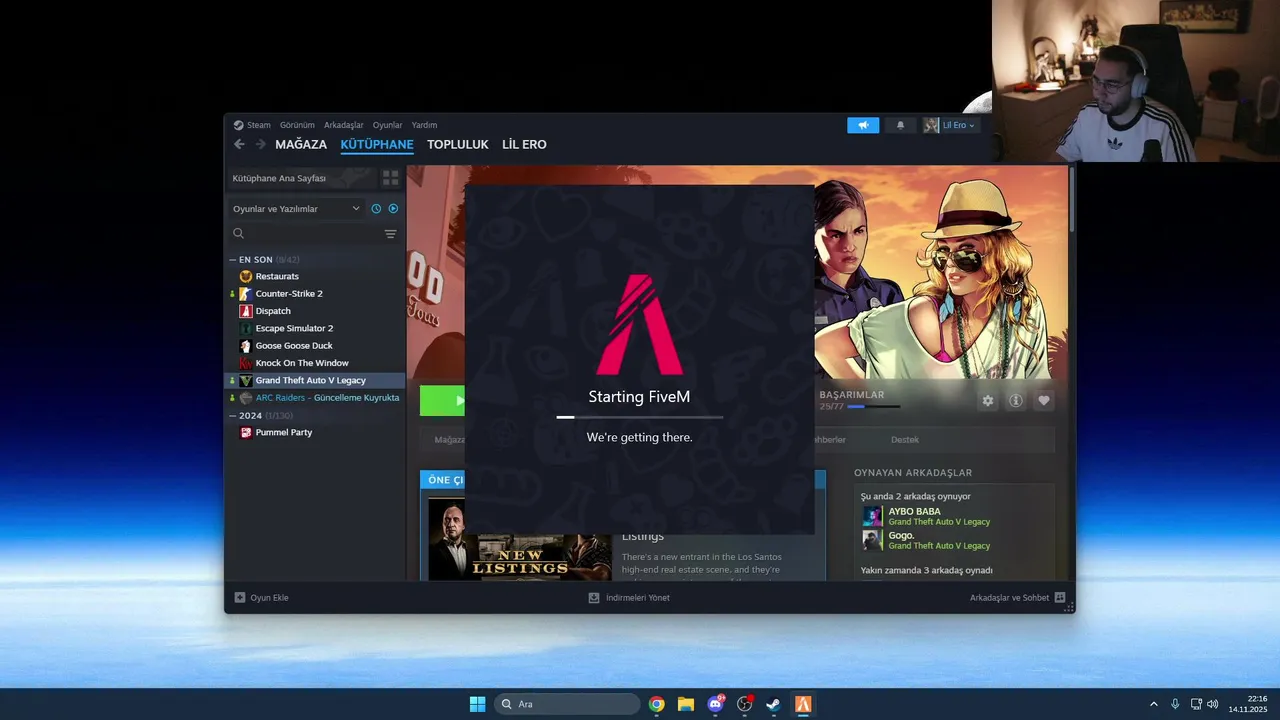Open İndirmeleri Yönet downloads manager
Image resolution: width=1280 pixels, height=720 pixels.
click(x=629, y=597)
